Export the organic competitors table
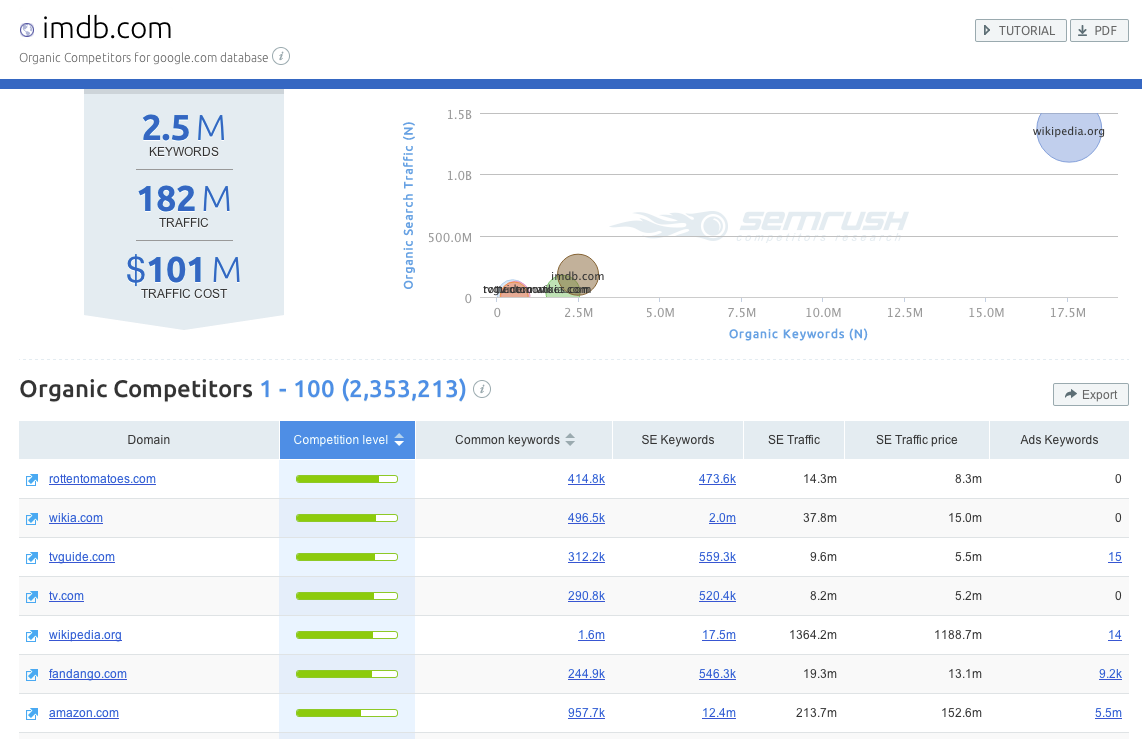This screenshot has width=1142, height=739. click(x=1090, y=395)
